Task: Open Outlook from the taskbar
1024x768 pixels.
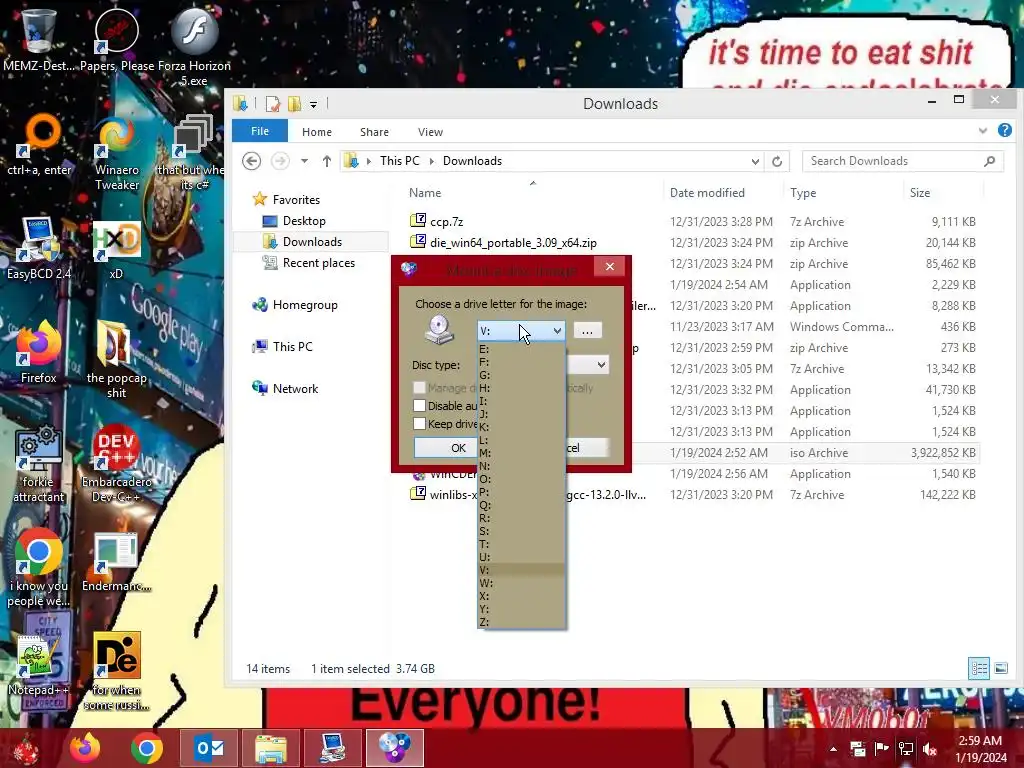Action: 210,748
